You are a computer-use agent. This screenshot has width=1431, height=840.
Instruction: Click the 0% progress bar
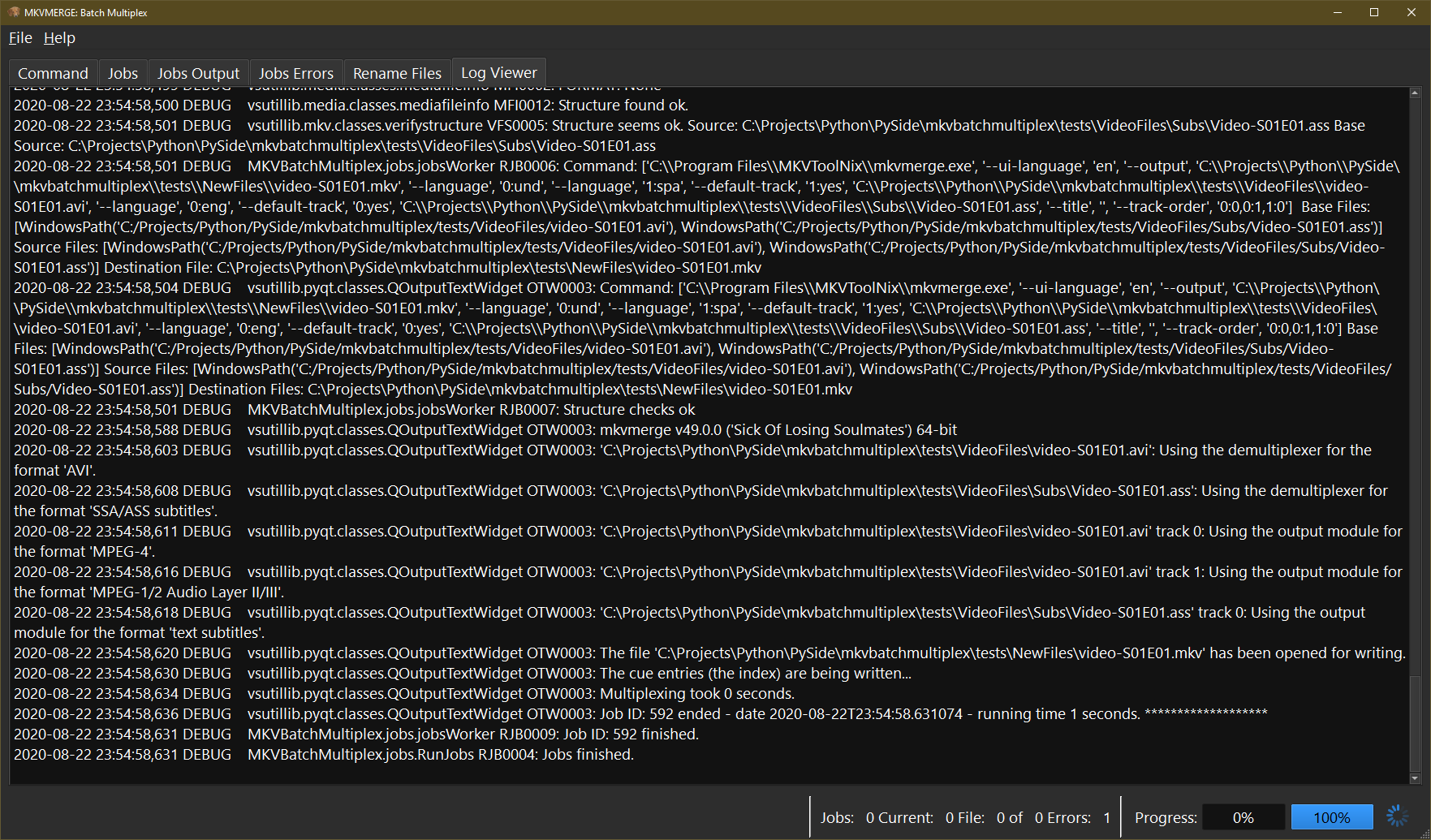point(1243,817)
